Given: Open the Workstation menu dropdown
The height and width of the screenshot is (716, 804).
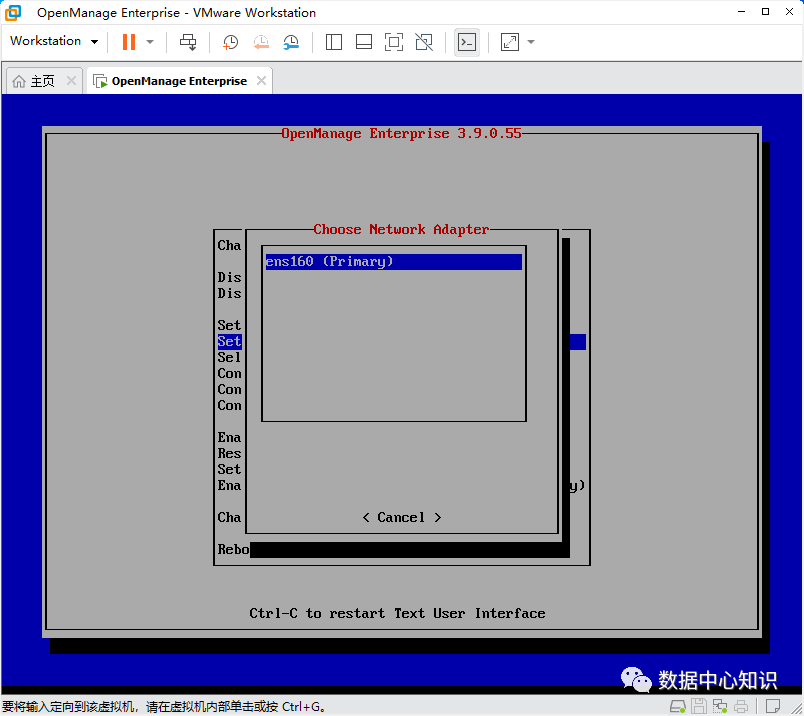Looking at the screenshot, I should point(54,41).
